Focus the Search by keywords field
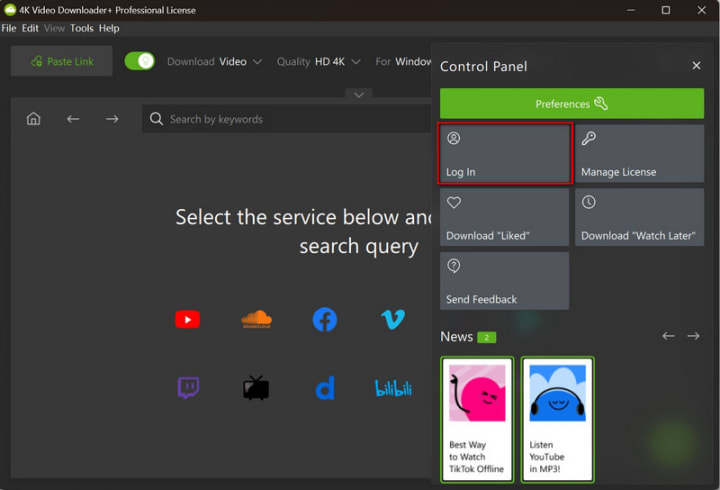The height and width of the screenshot is (490, 720). (287, 119)
